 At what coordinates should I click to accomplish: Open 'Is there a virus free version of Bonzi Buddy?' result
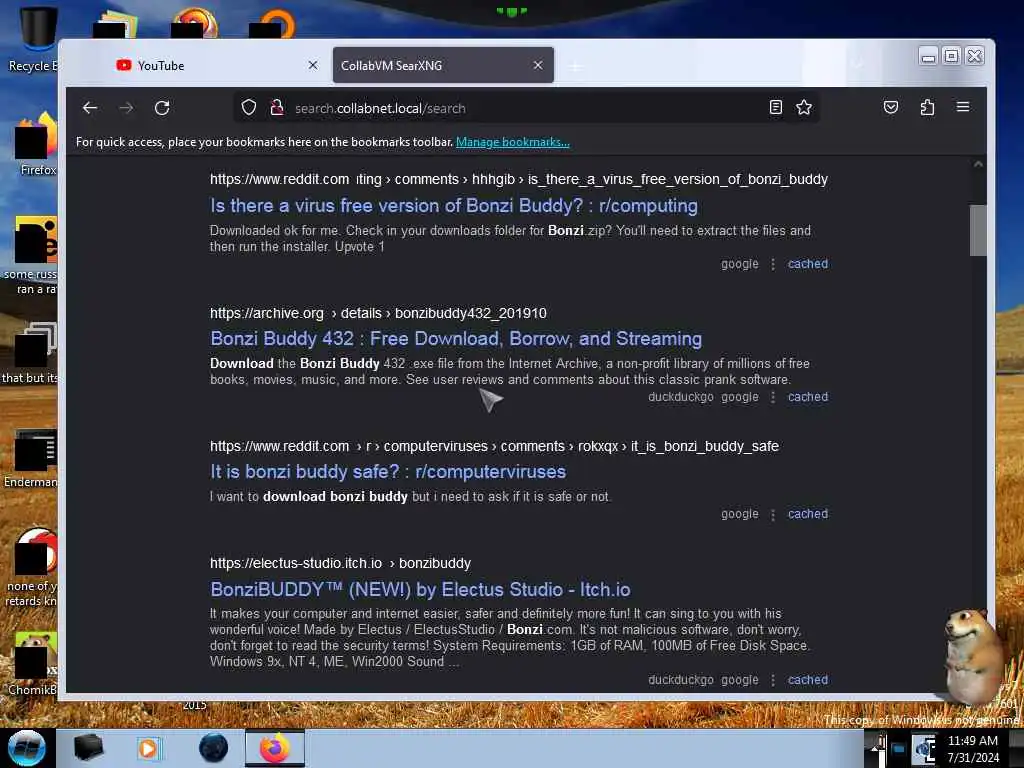[x=454, y=206]
